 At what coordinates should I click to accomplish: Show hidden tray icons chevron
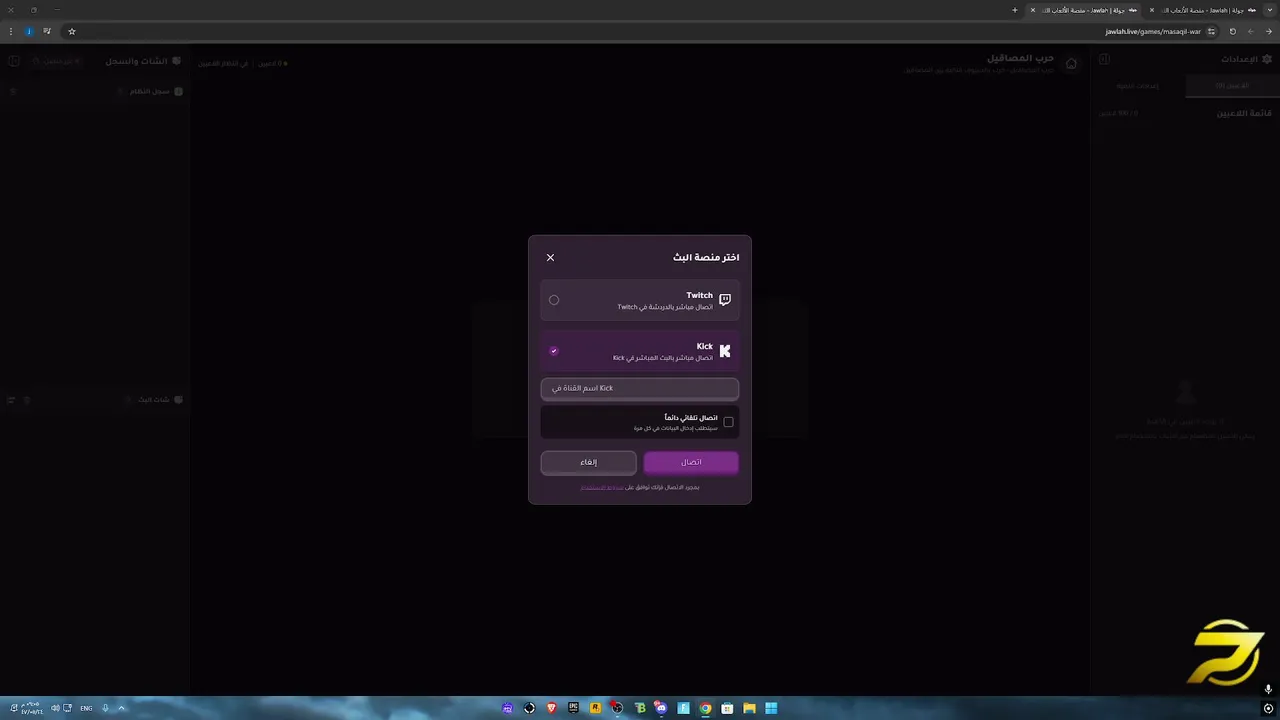click(x=122, y=708)
